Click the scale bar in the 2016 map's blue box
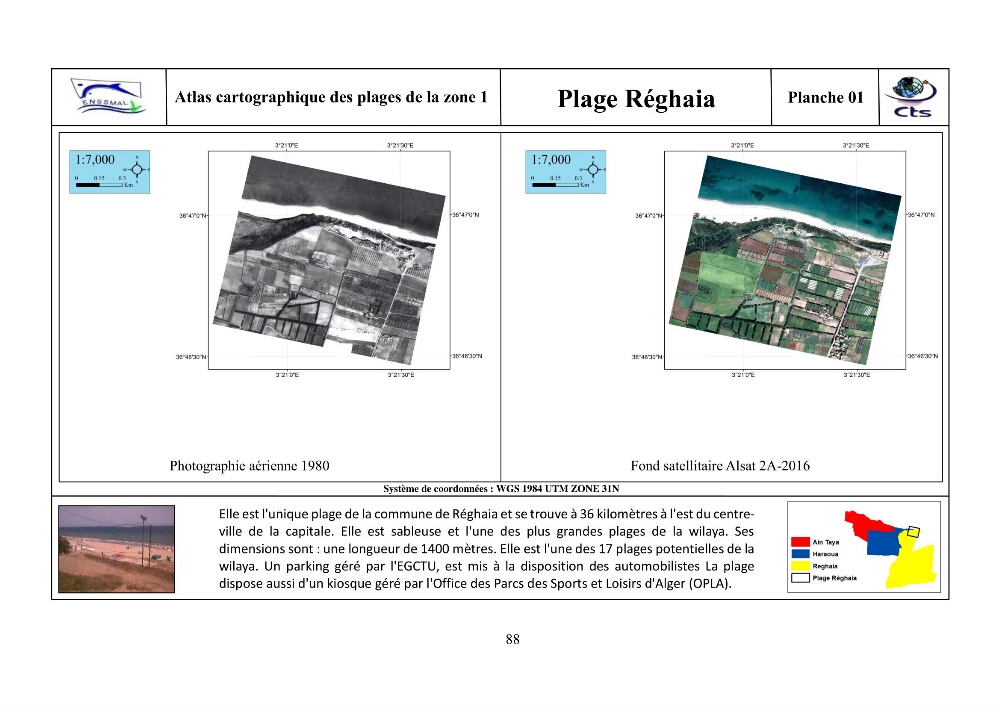This screenshot has height=707, width=1000. [555, 184]
